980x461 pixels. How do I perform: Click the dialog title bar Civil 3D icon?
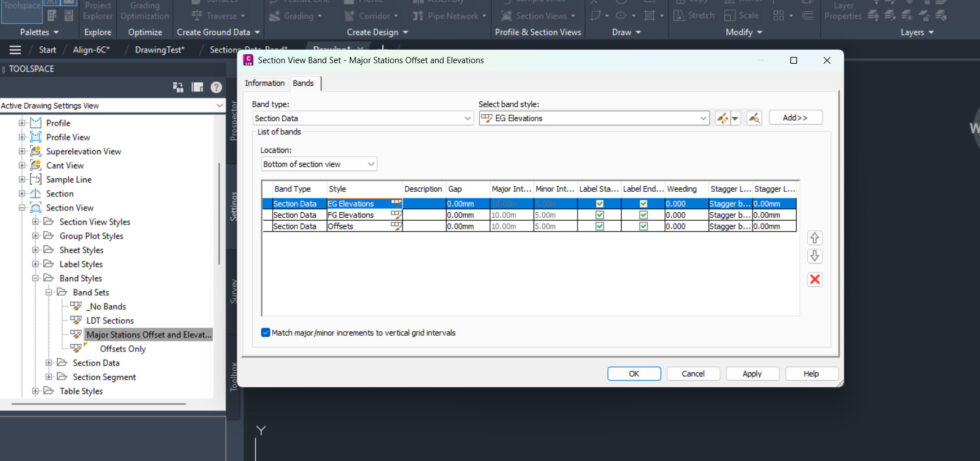(248, 60)
